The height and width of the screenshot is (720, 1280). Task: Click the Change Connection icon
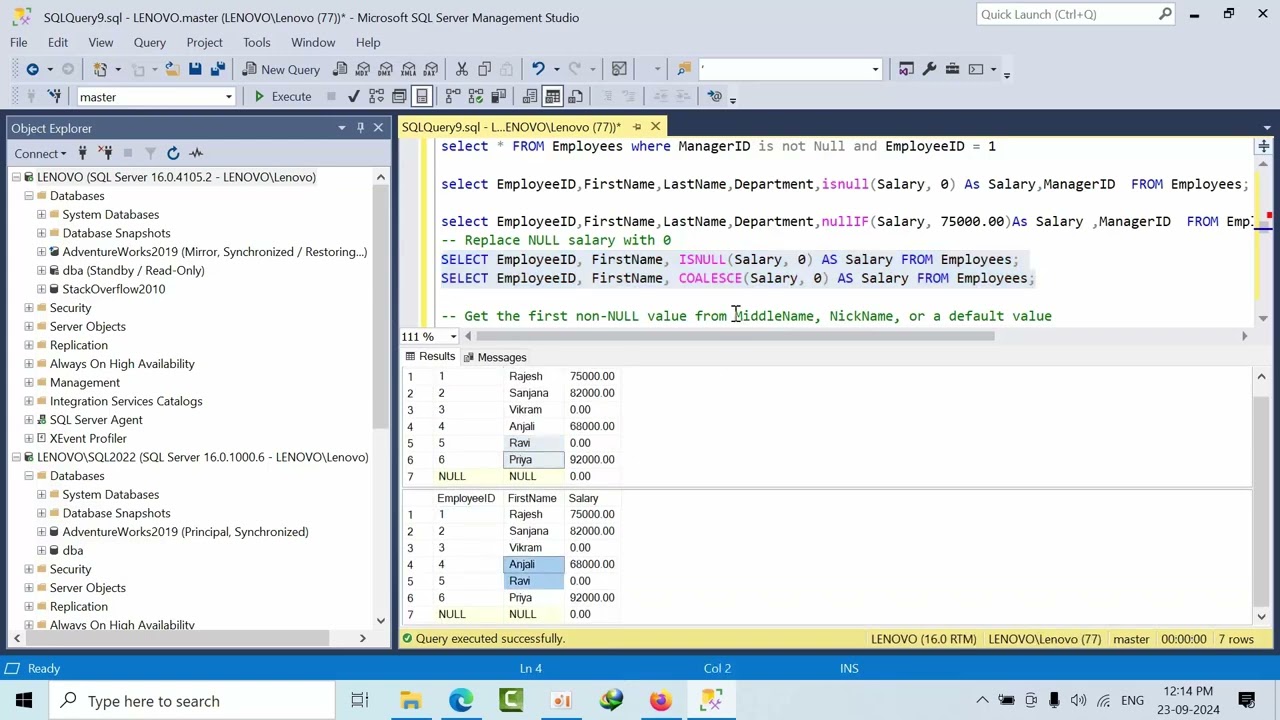tap(53, 96)
